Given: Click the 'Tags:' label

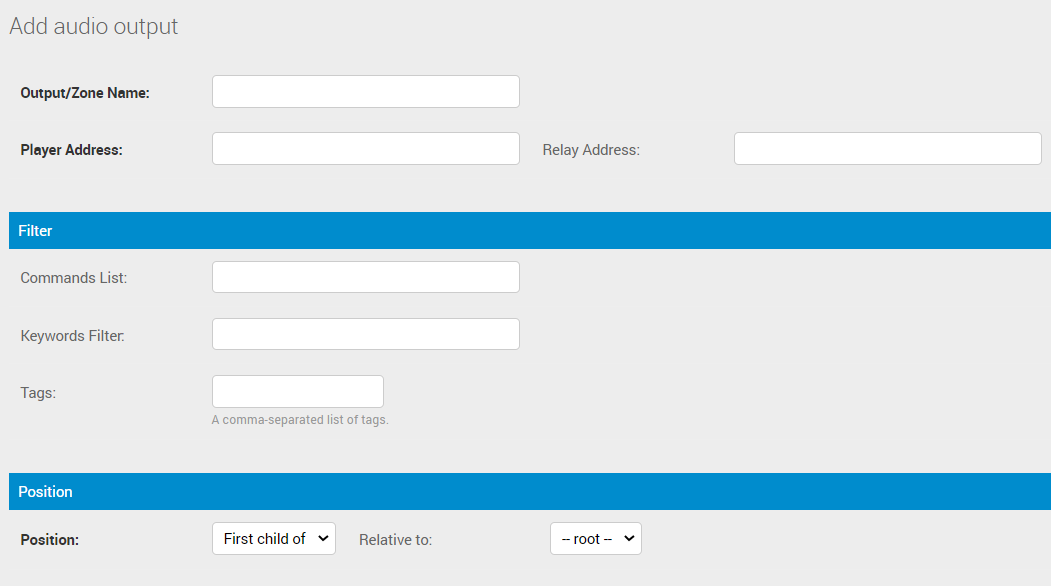Looking at the screenshot, I should coord(38,393).
